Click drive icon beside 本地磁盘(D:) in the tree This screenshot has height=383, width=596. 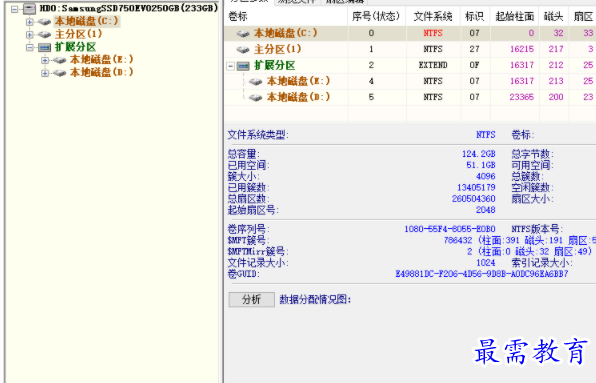point(59,73)
